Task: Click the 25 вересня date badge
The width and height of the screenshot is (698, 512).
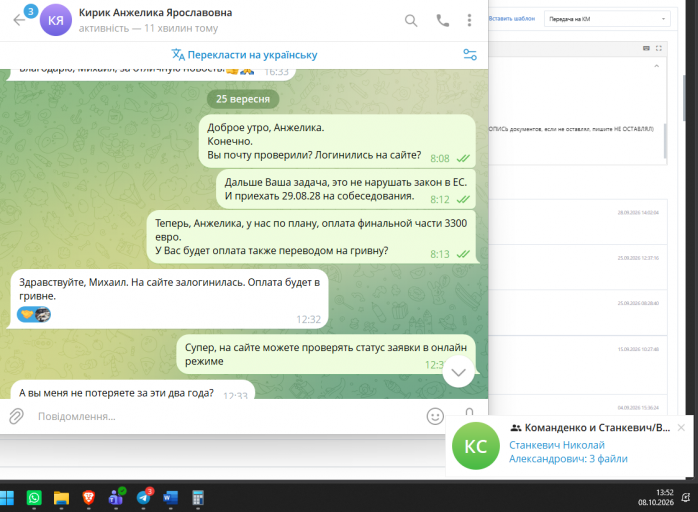Action: click(243, 99)
